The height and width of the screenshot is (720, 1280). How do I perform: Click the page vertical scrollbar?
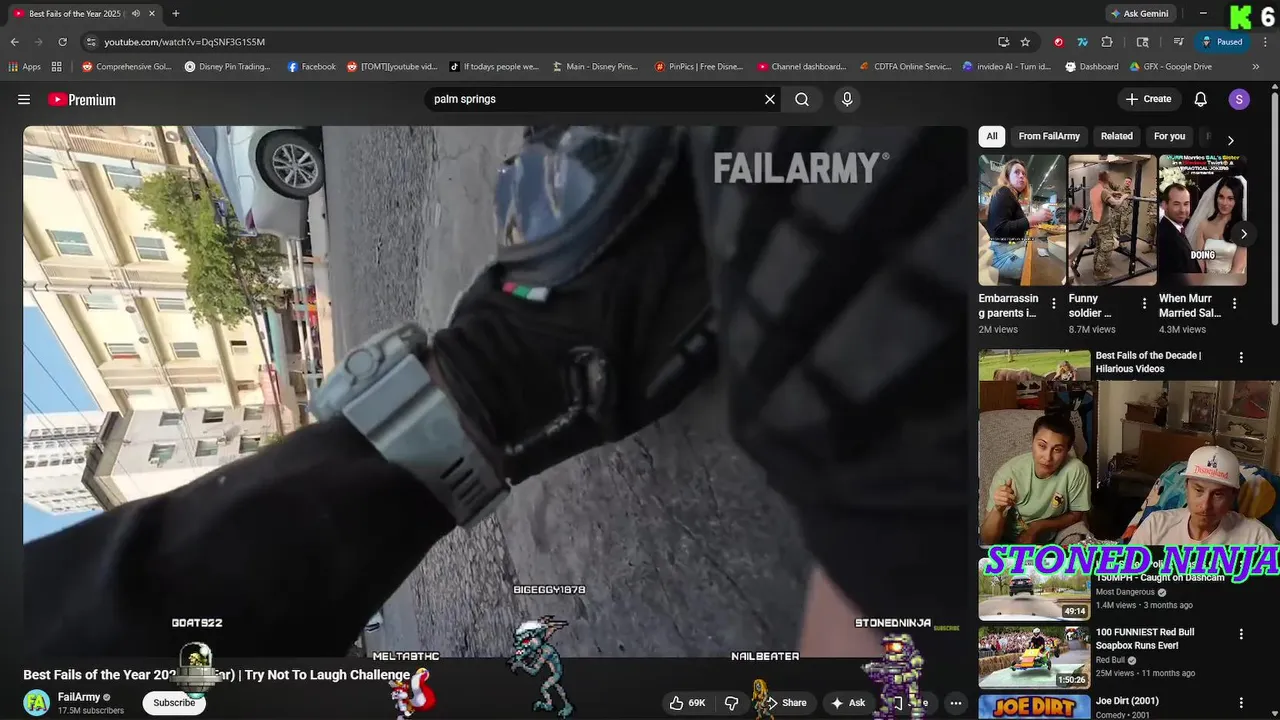click(1274, 210)
